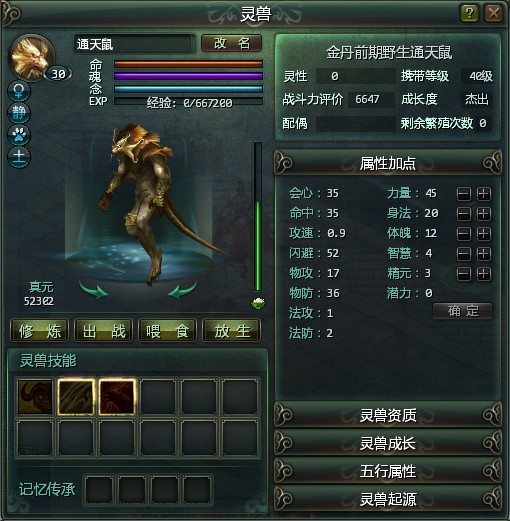Expand the 五行属性 section
510x521 pixels.
[388, 471]
